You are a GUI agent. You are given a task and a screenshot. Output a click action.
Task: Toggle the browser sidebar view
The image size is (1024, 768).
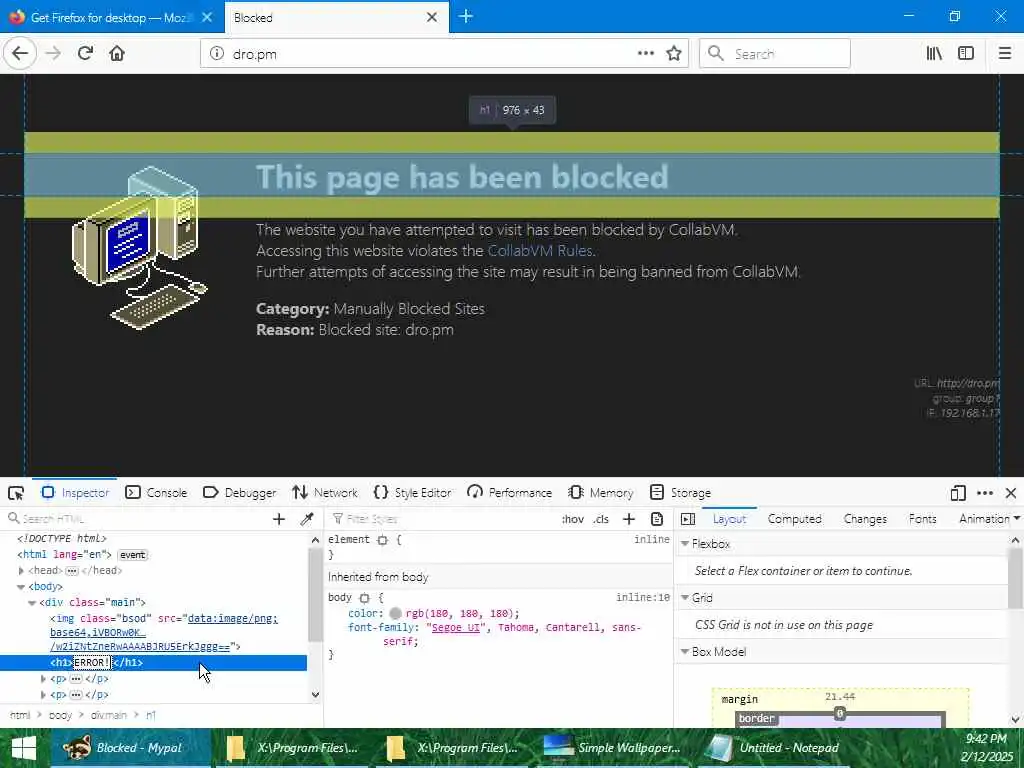click(966, 54)
